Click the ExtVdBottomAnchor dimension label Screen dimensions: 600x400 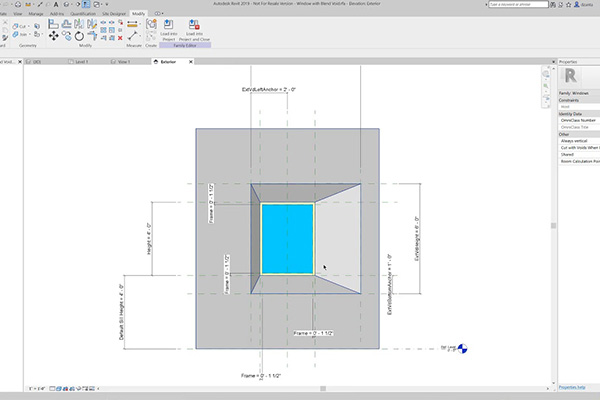tap(390, 284)
